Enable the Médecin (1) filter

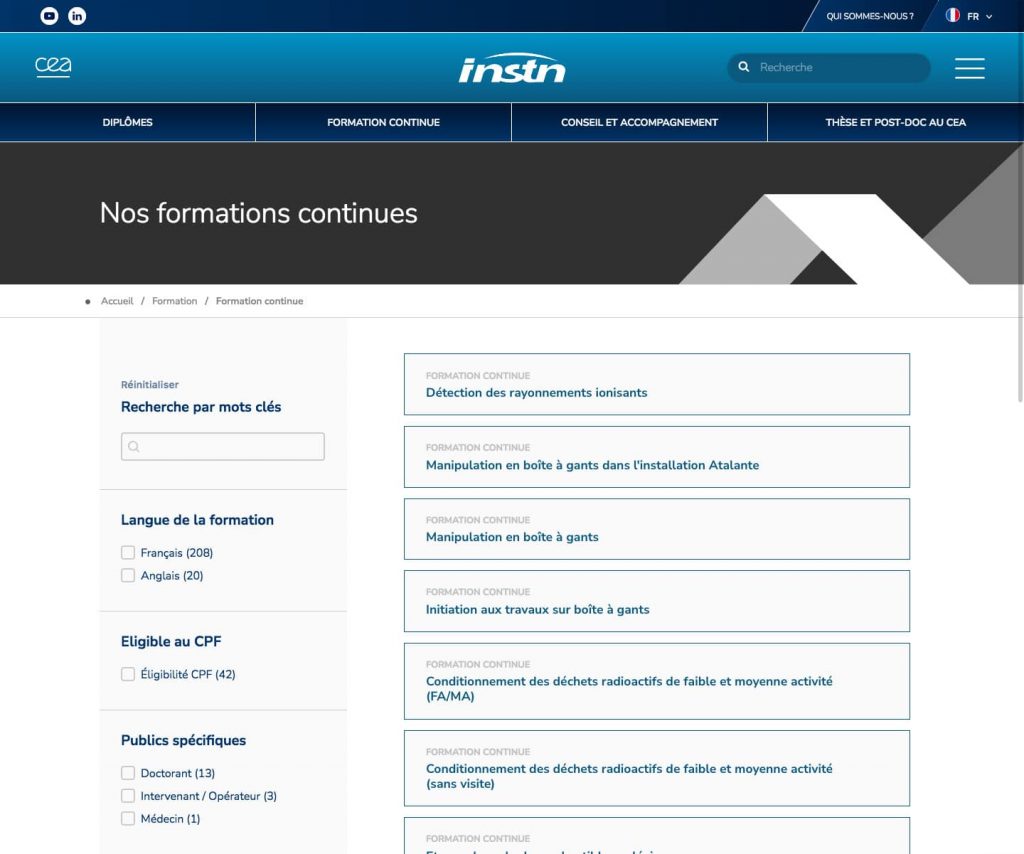pyautogui.click(x=128, y=818)
